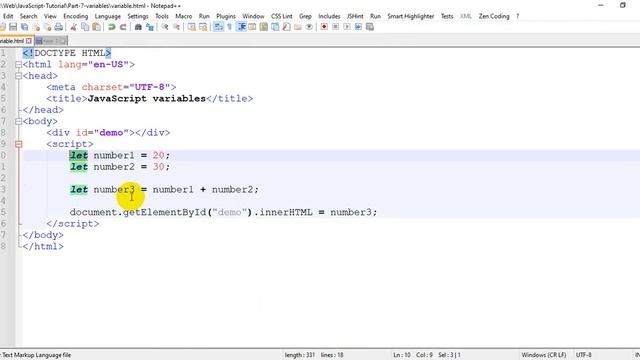
Task: Toggle Show All Characters pilcrow icon
Action: click(229, 27)
